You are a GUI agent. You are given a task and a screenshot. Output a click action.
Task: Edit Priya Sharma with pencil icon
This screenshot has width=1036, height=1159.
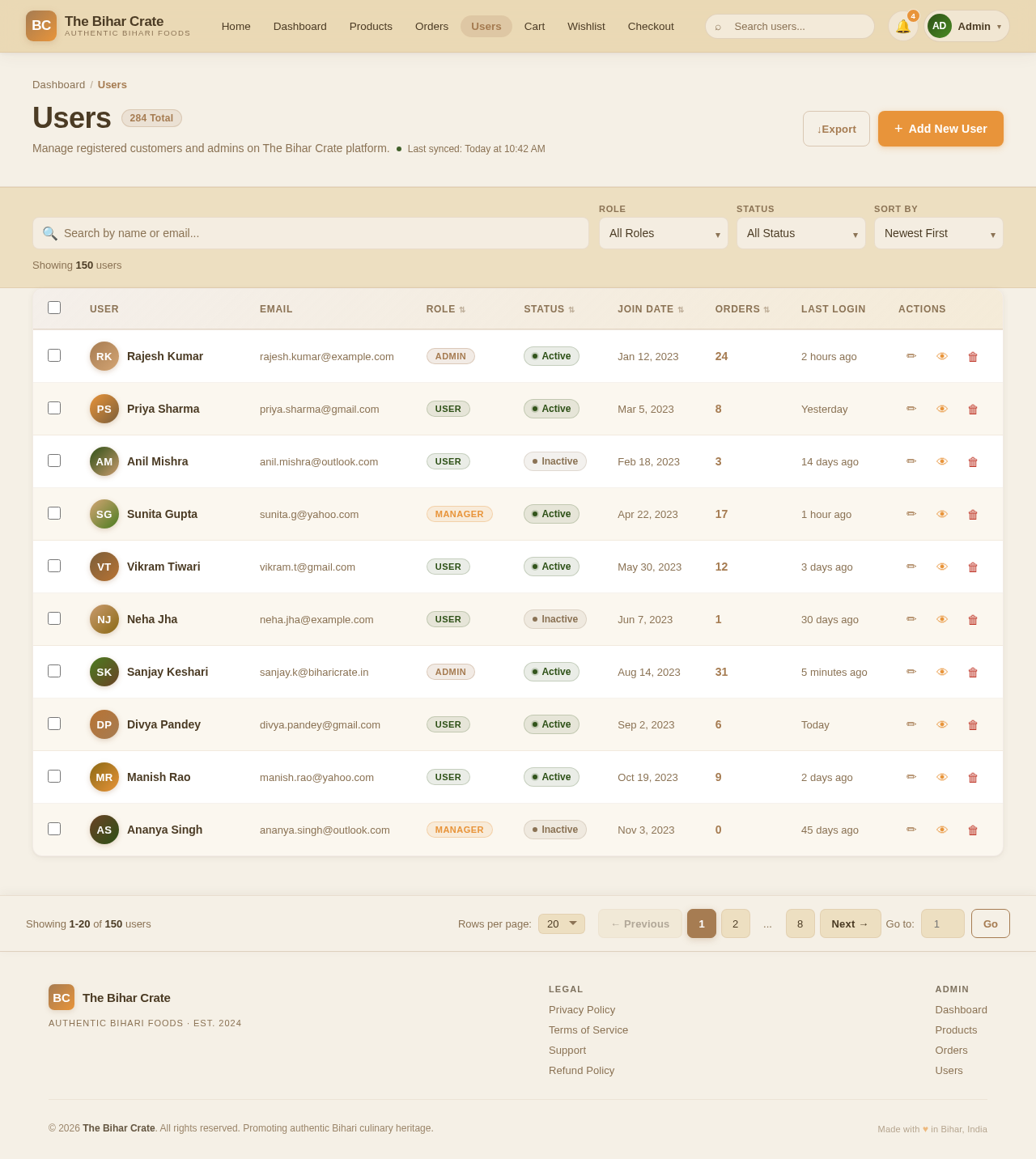(x=911, y=409)
